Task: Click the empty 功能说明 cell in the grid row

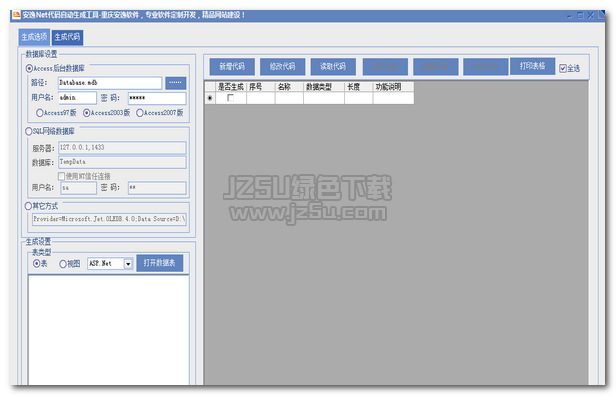Action: point(393,98)
